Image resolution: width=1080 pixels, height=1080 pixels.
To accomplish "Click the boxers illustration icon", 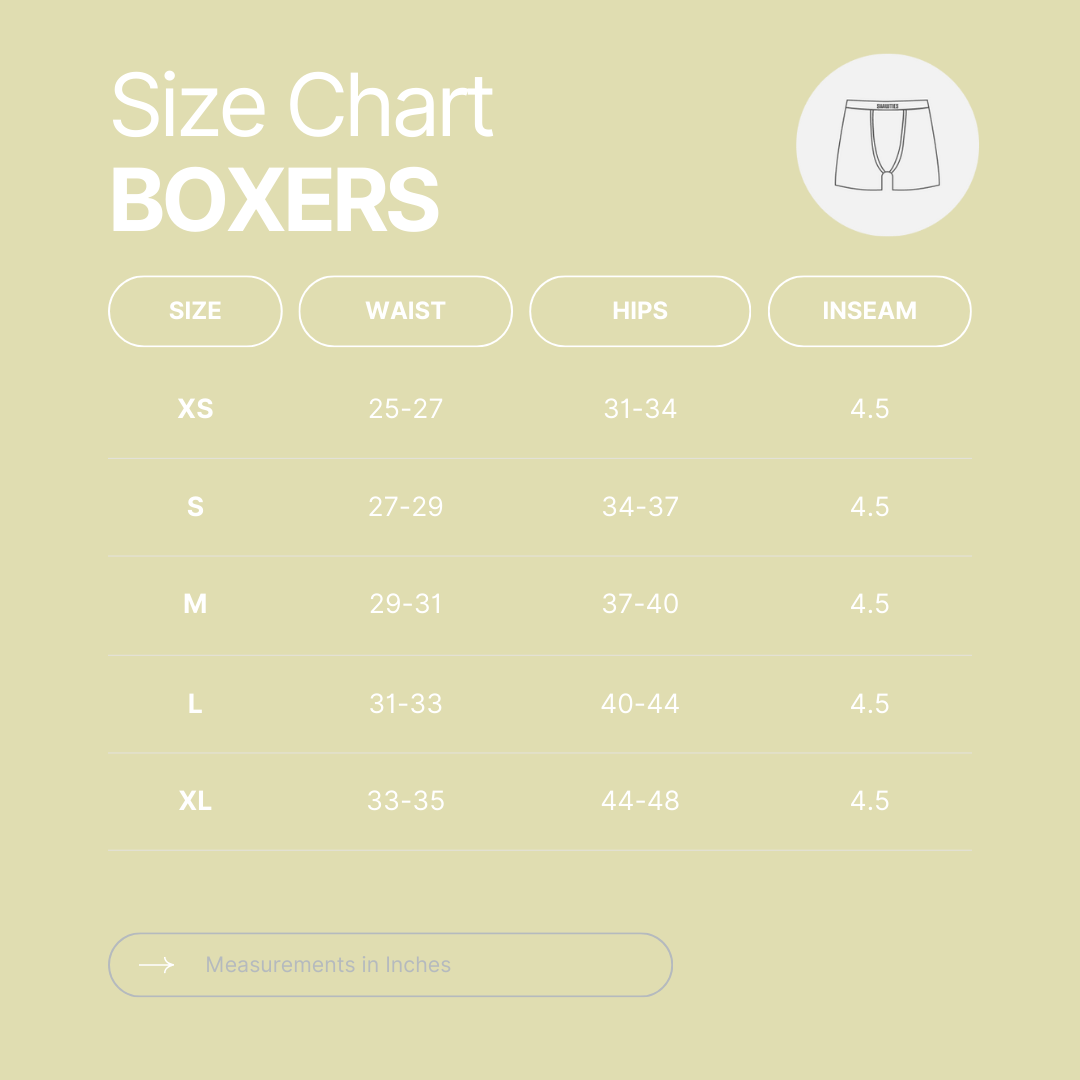I will tap(887, 145).
